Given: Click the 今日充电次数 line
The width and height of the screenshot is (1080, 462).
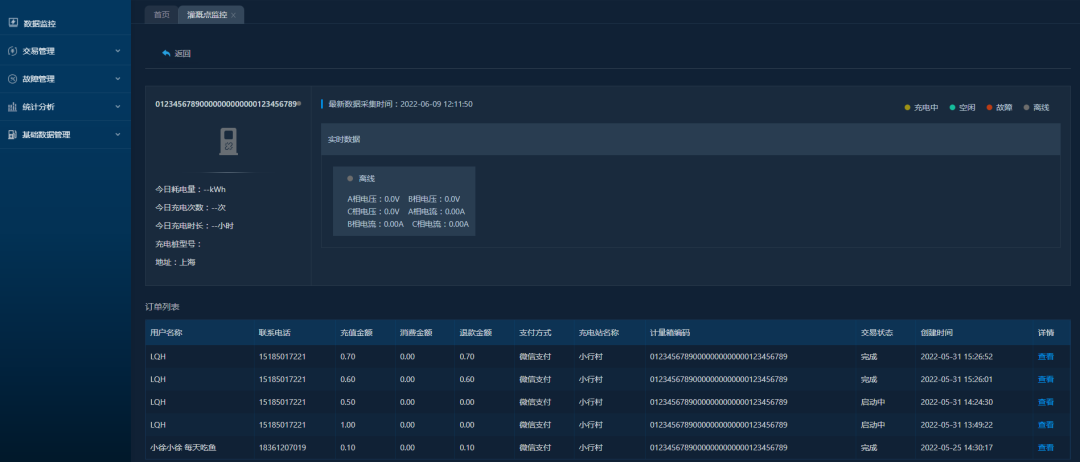Looking at the screenshot, I should click(x=191, y=207).
